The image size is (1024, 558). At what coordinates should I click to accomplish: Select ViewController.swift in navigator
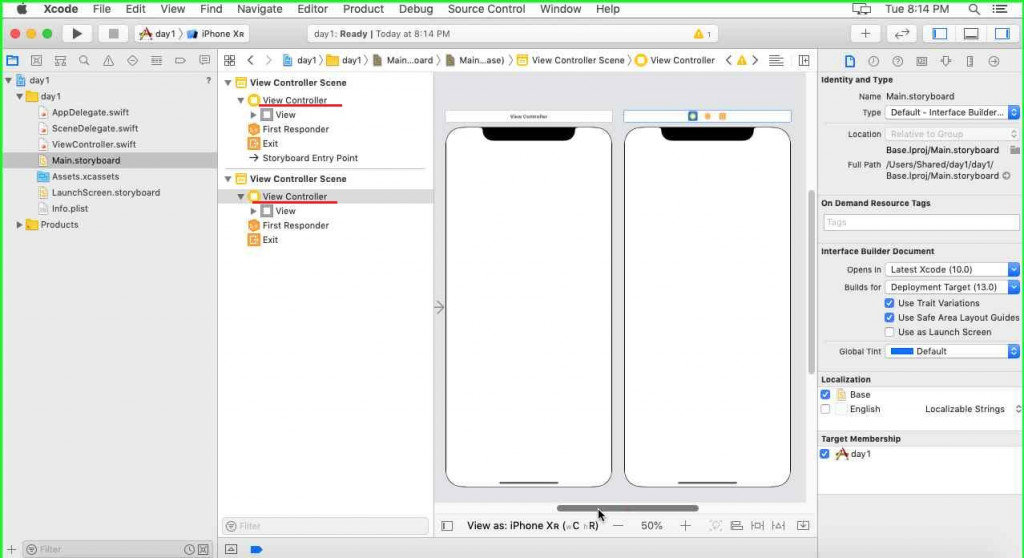[93, 144]
